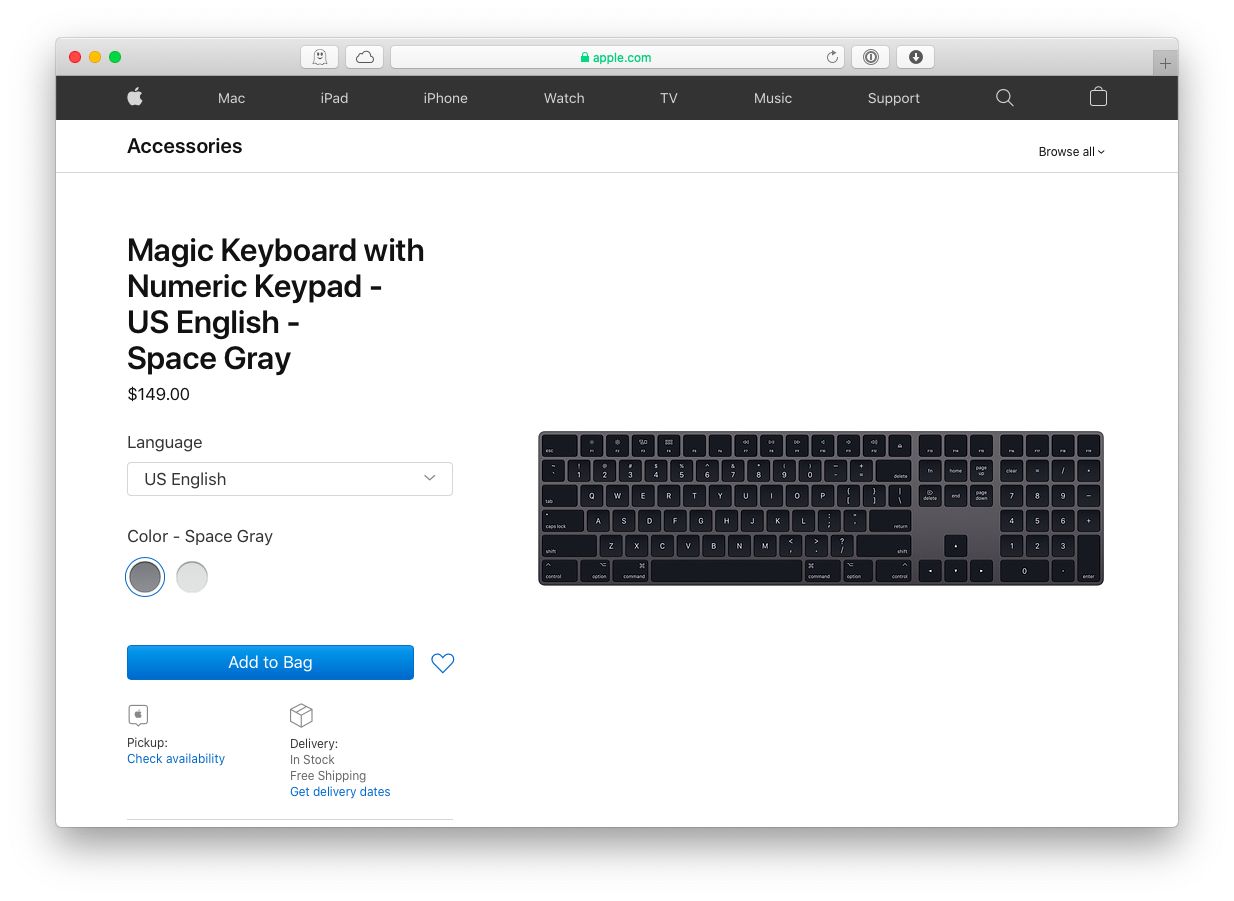Click the Ghostery extension icon in the toolbar
The height and width of the screenshot is (901, 1234).
pyautogui.click(x=319, y=57)
